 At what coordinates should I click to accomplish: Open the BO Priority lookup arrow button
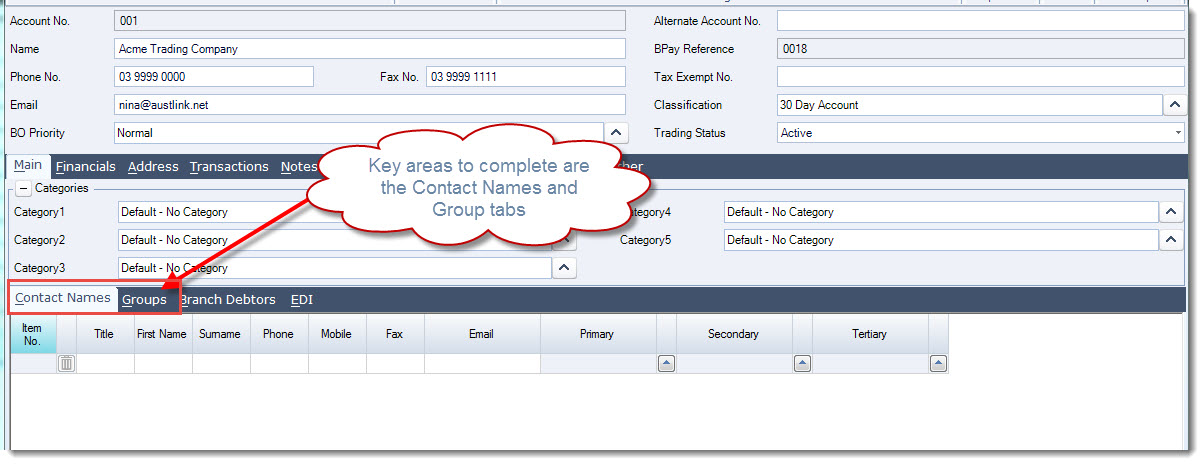[617, 133]
